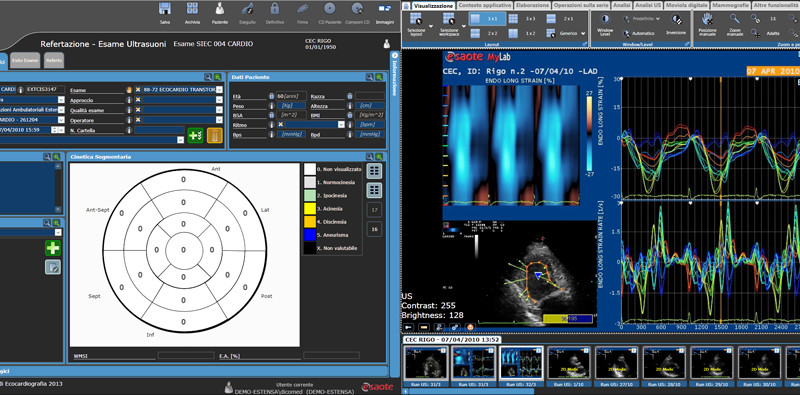Select the Posizione manuale hand tool

tap(707, 19)
